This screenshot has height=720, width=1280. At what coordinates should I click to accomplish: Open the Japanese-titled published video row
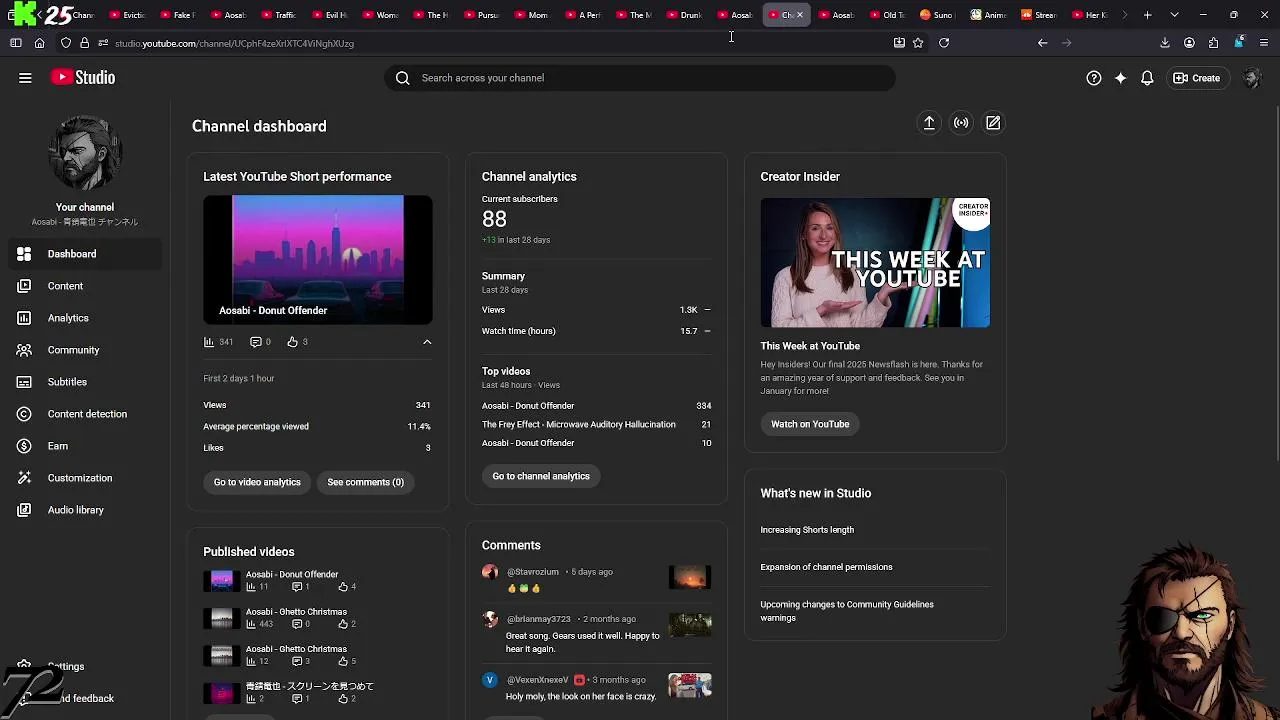click(x=318, y=692)
